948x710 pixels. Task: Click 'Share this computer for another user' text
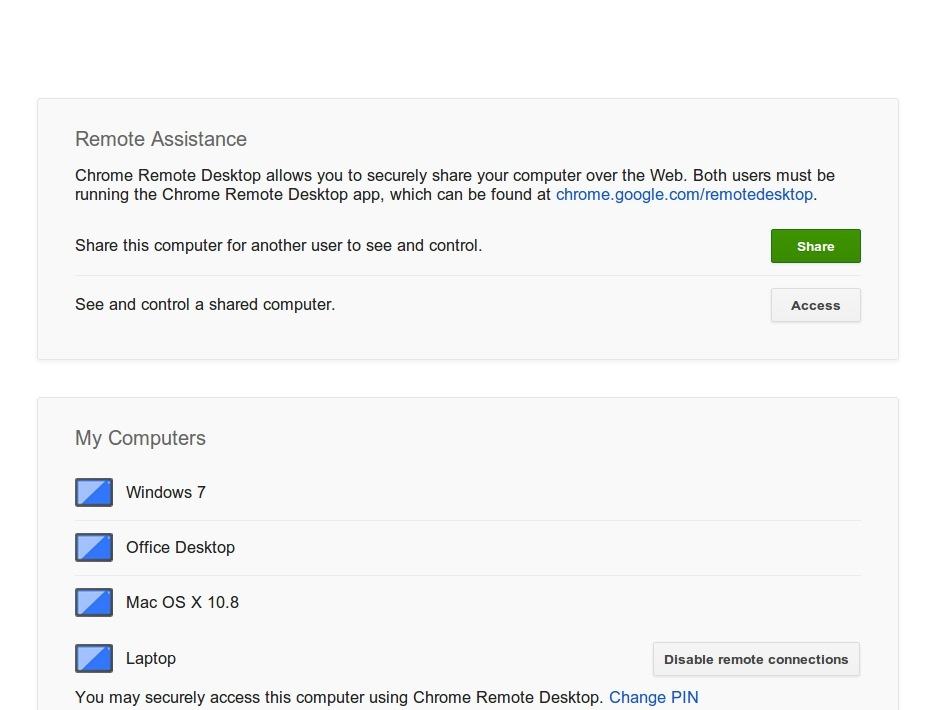point(278,246)
